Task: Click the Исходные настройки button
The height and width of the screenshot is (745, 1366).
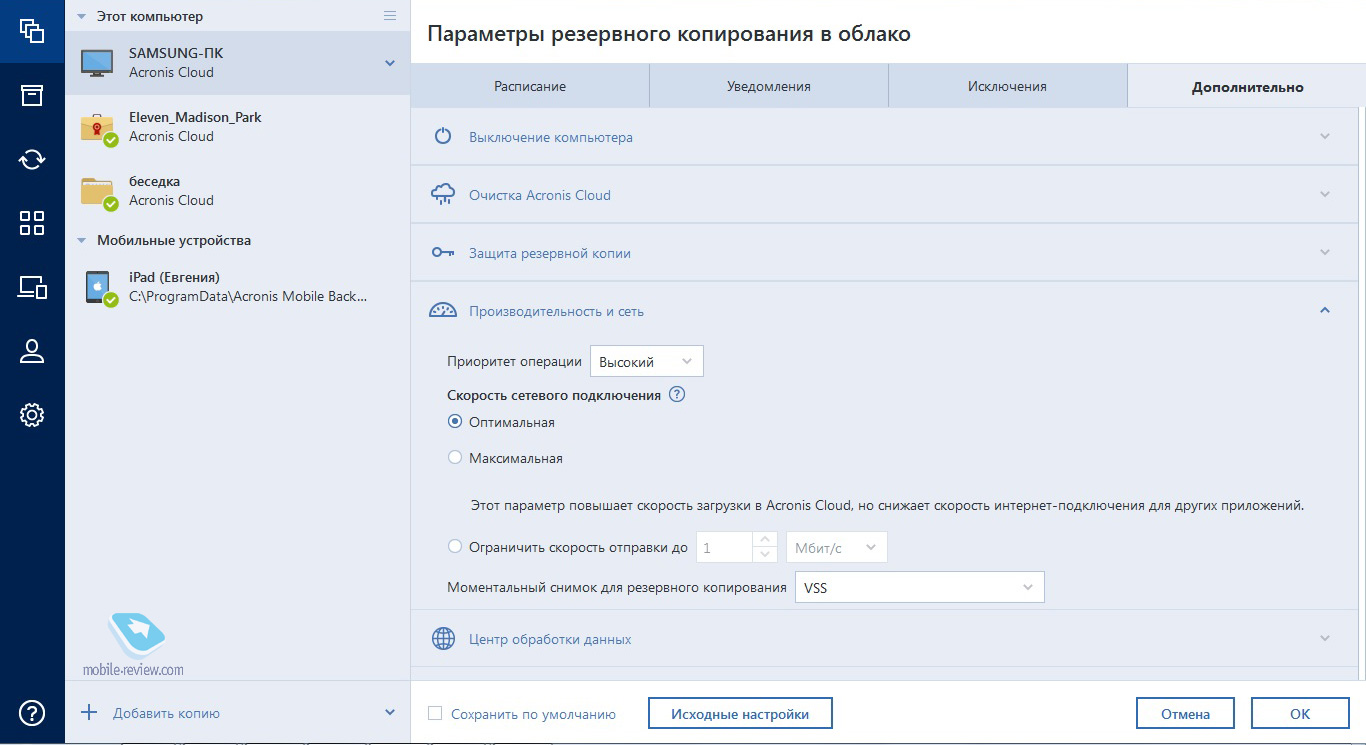Action: click(x=740, y=714)
